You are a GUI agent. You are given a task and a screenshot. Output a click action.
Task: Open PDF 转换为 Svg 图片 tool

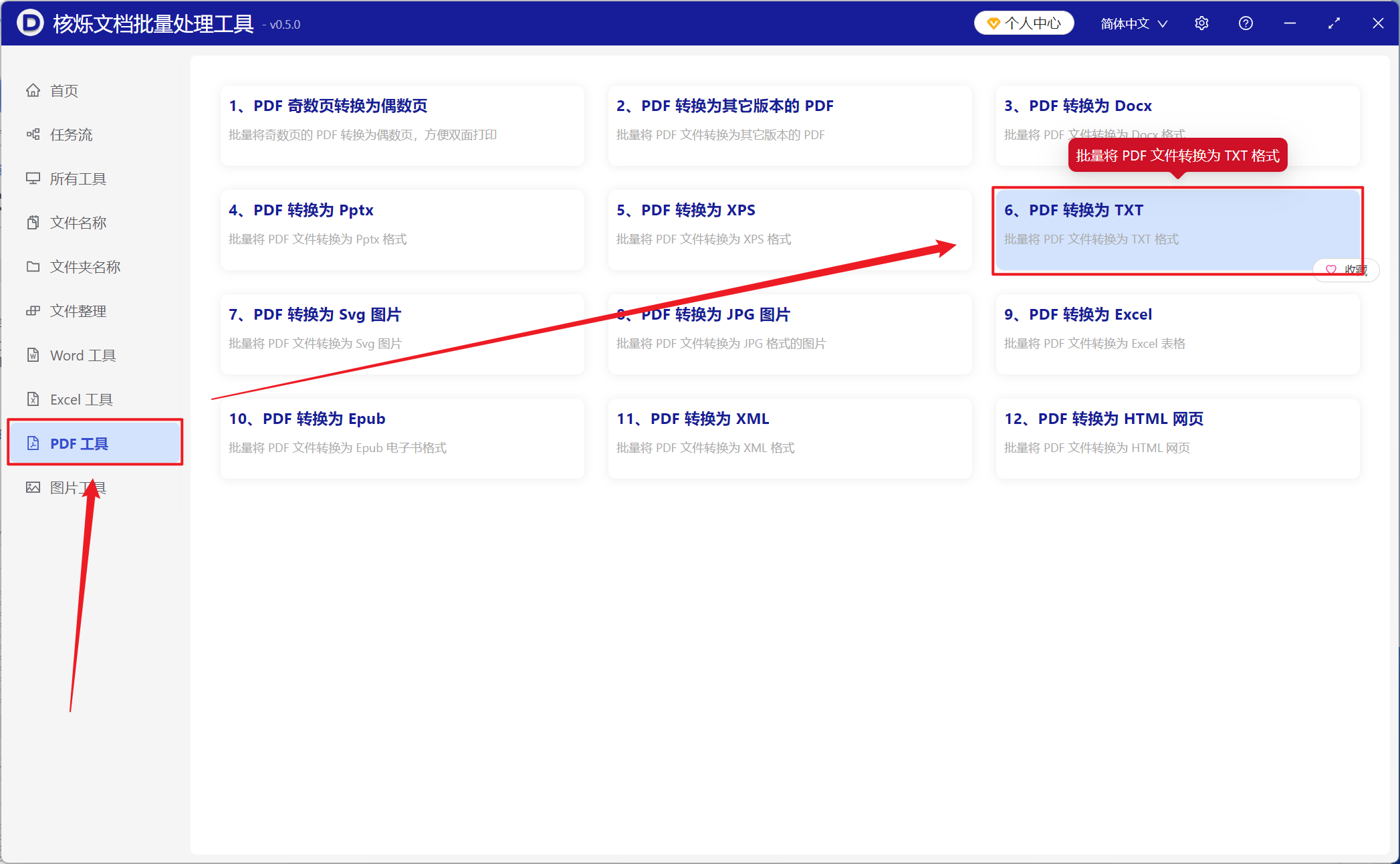tap(402, 334)
